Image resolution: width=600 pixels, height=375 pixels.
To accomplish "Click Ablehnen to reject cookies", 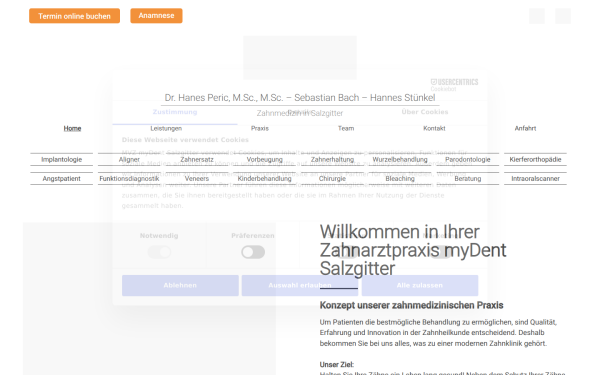I will coord(180,285).
